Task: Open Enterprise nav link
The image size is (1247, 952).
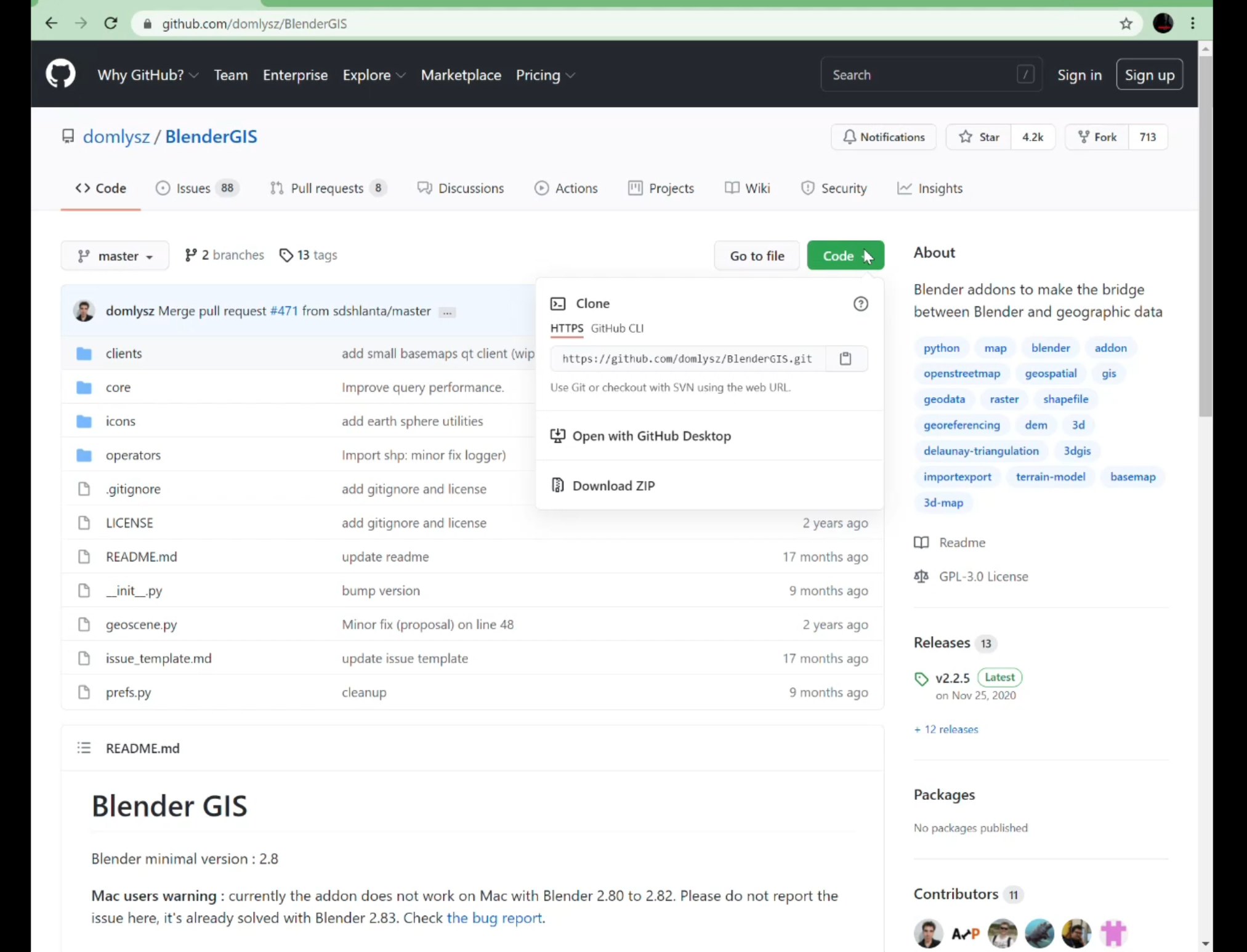Action: click(295, 75)
